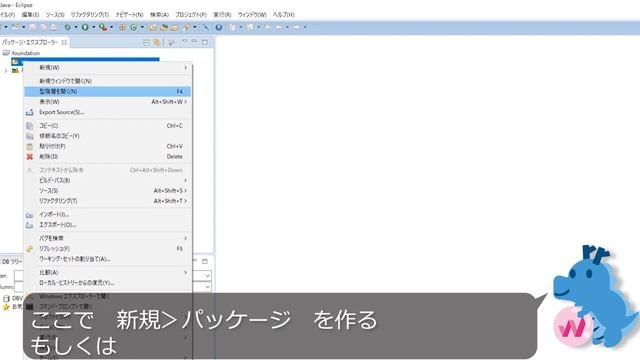The height and width of the screenshot is (360, 640).
Task: Switch to the DB ツリー tab
Action: click(12, 262)
